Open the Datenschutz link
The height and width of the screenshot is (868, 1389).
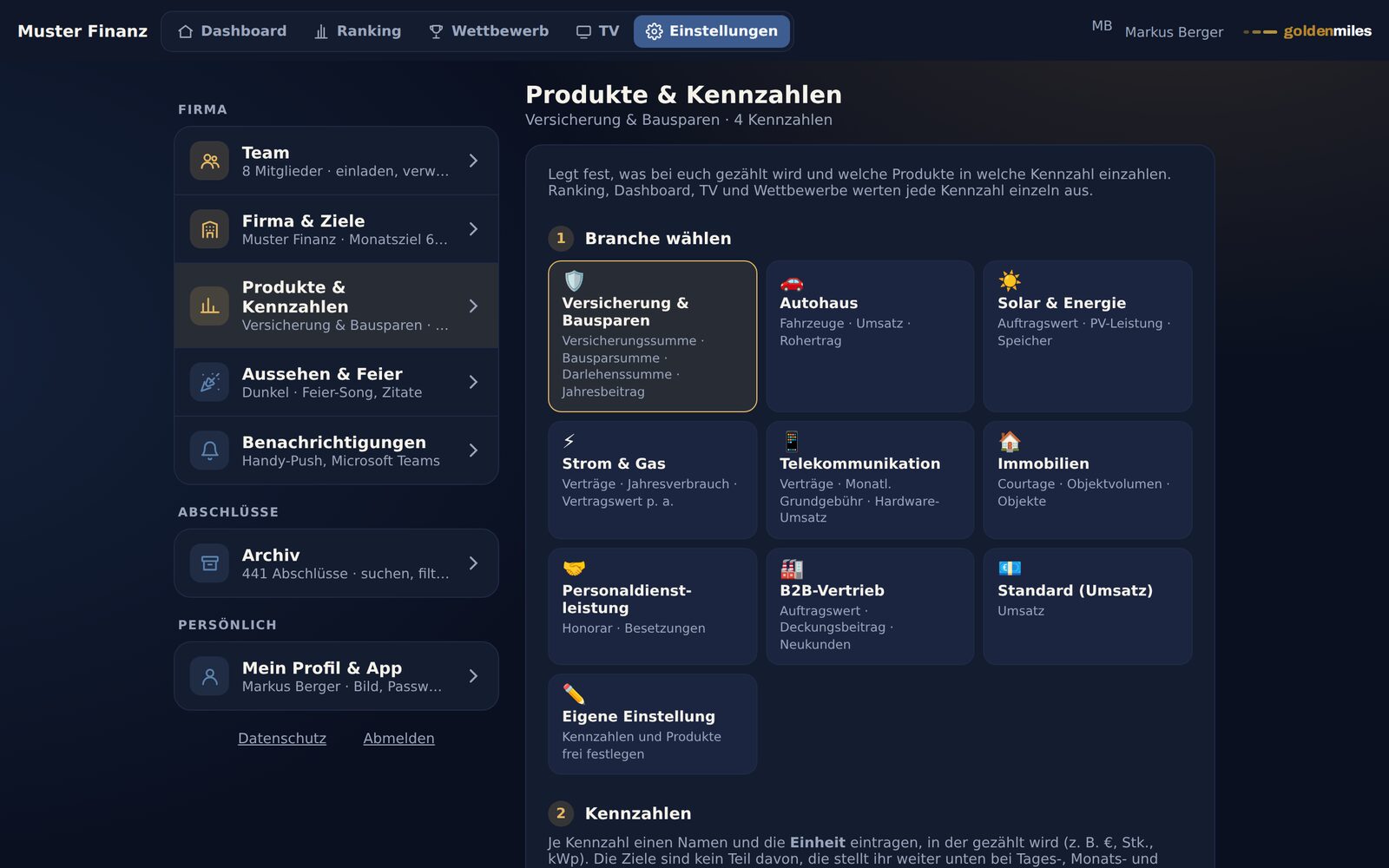[x=282, y=739]
